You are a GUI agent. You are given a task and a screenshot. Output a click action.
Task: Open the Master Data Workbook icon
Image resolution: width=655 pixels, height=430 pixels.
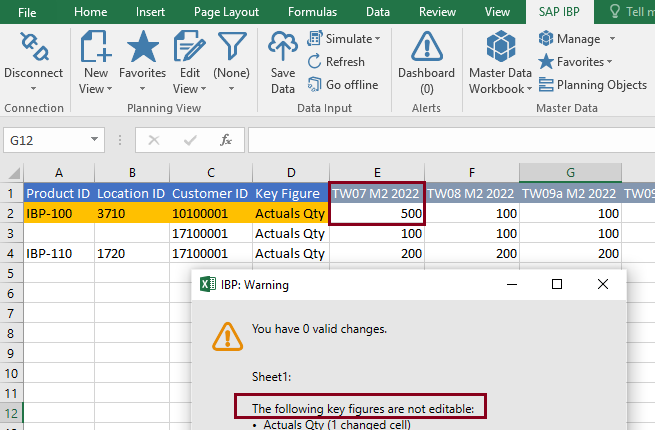[500, 46]
